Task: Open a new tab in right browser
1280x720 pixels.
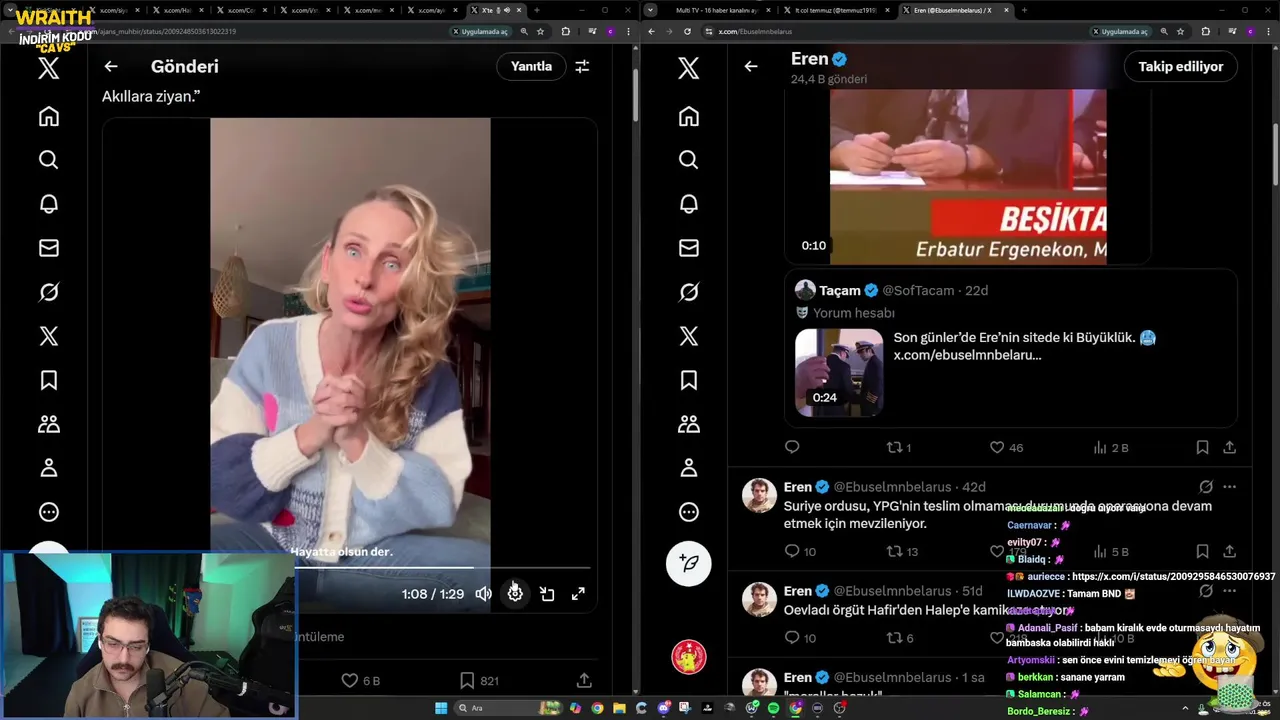Action: click(1023, 10)
